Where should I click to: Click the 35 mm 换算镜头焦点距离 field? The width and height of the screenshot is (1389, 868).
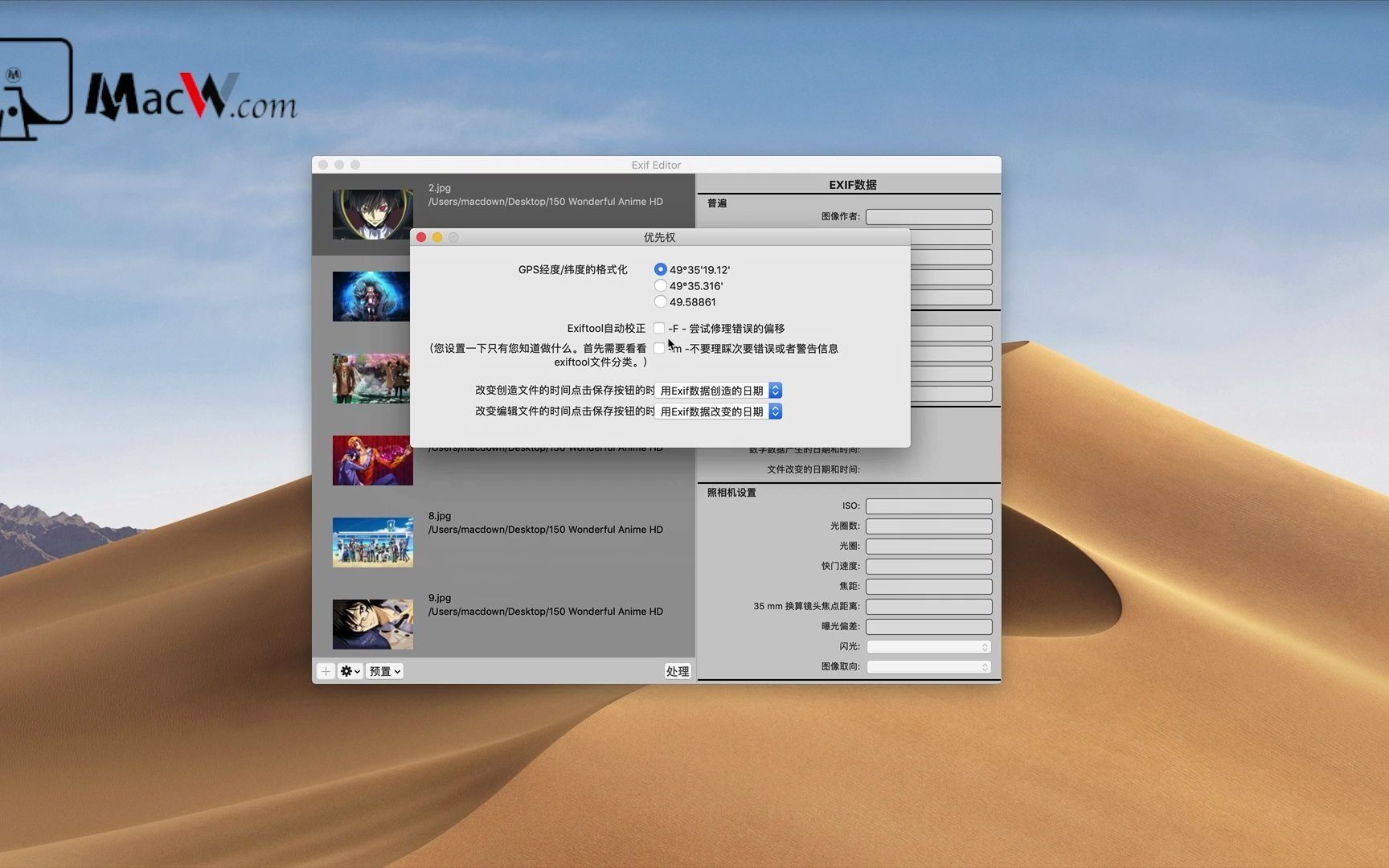(x=929, y=607)
